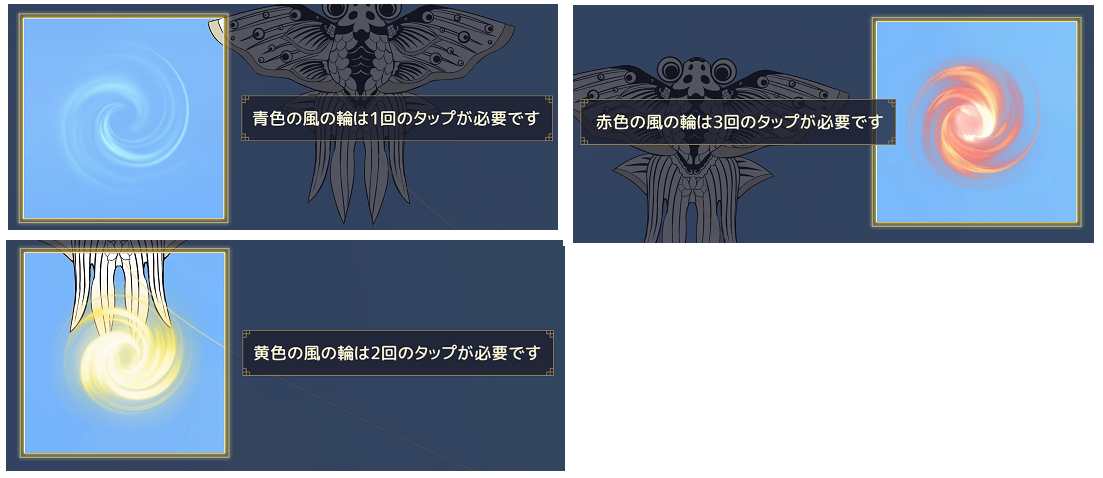The width and height of the screenshot is (1103, 478).
Task: Click the kite's tail streamers in top-left panel
Action: (359, 179)
